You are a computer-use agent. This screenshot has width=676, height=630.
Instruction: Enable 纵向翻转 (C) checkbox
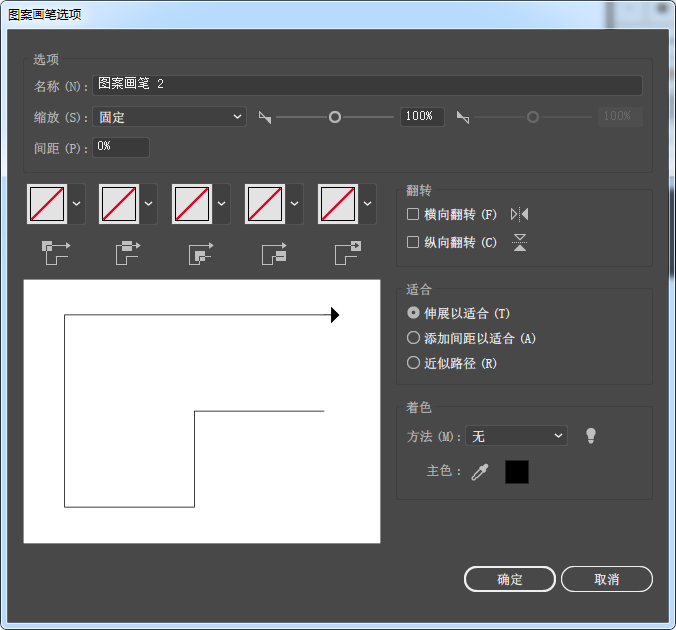[x=413, y=242]
